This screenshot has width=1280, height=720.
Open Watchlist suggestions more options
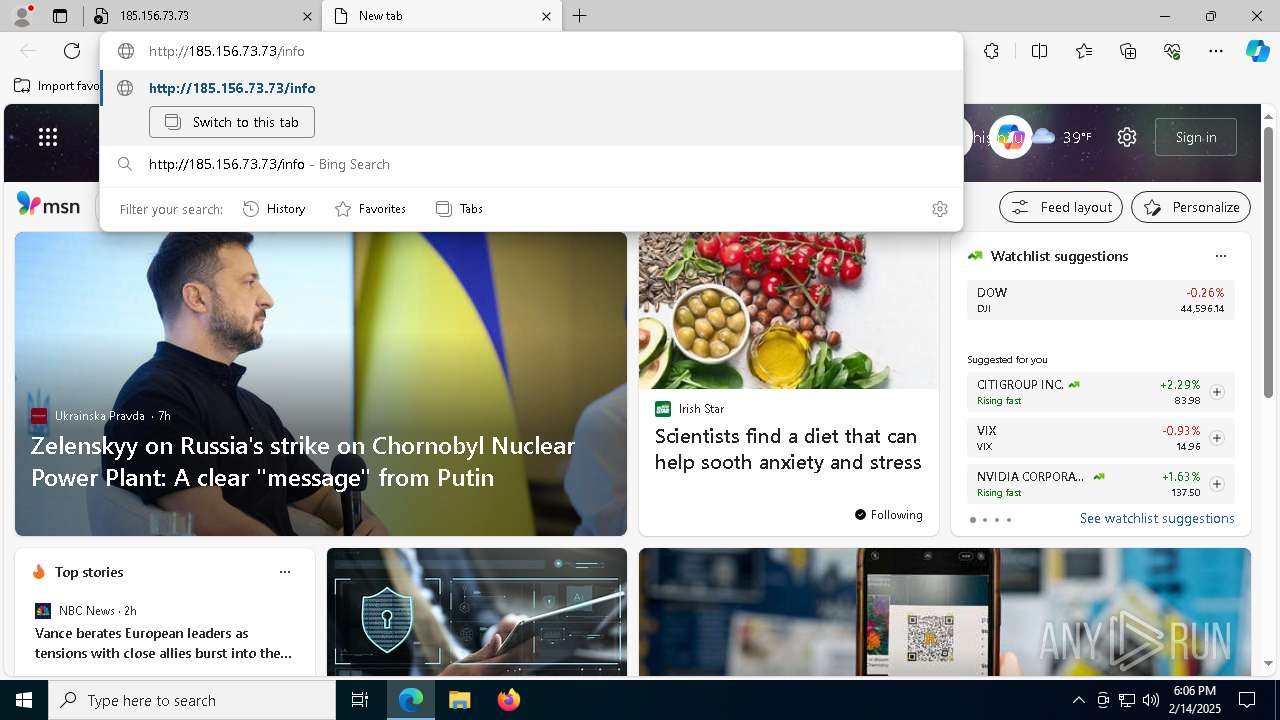[1220, 256]
